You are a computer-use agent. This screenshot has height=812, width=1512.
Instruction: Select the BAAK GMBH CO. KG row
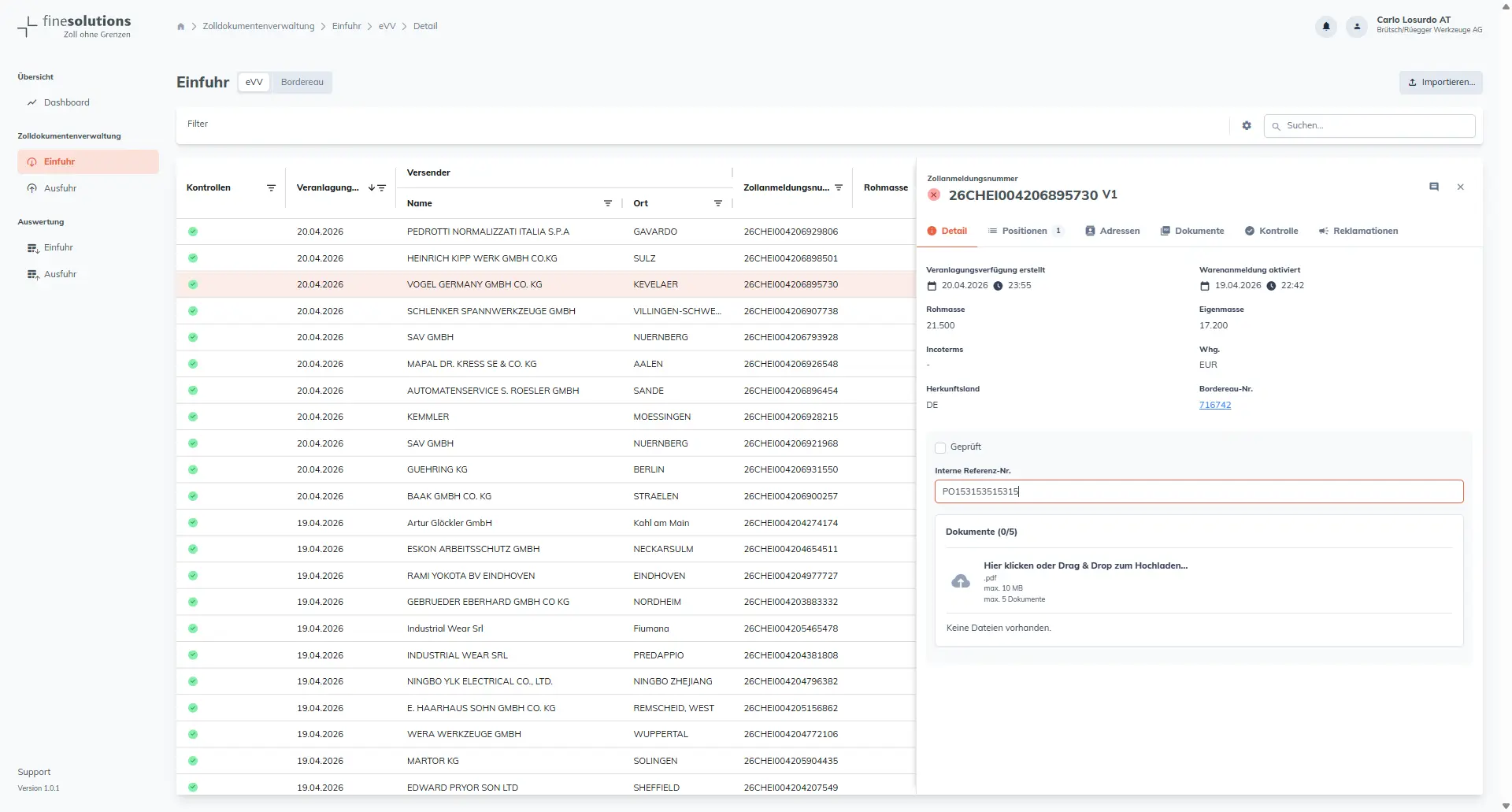[546, 496]
